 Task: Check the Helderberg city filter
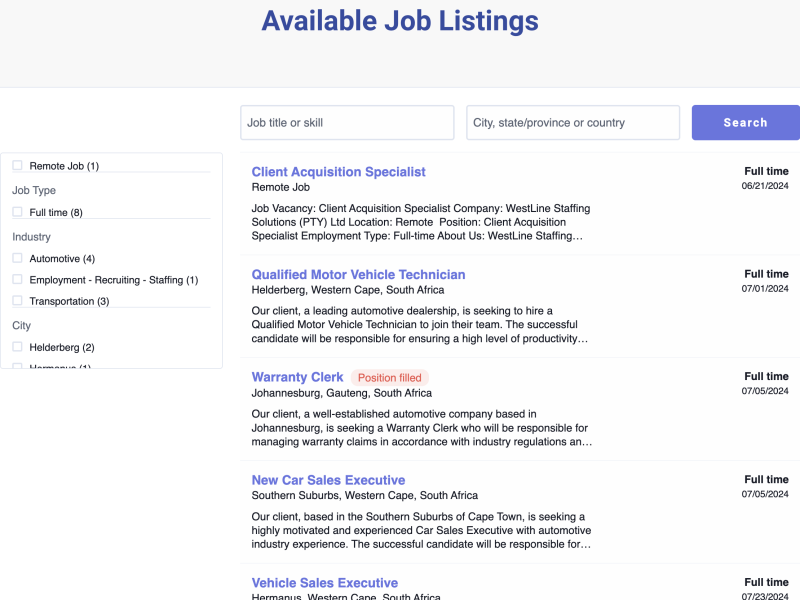[17, 347]
